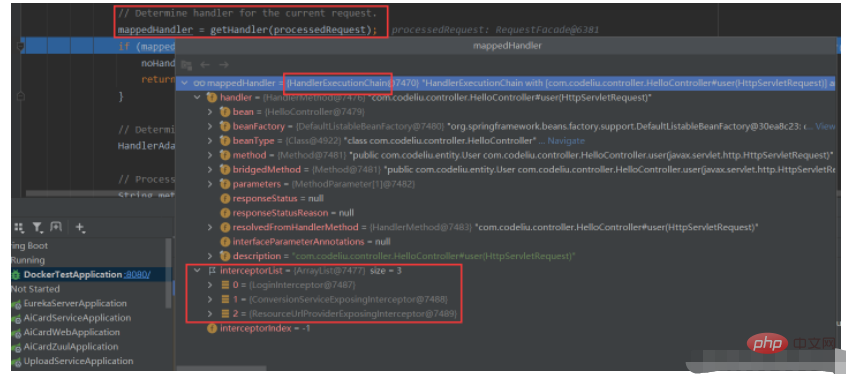Image resolution: width=846 pixels, height=376 pixels.
Task: Click the field icon next to method
Action: pos(225,155)
